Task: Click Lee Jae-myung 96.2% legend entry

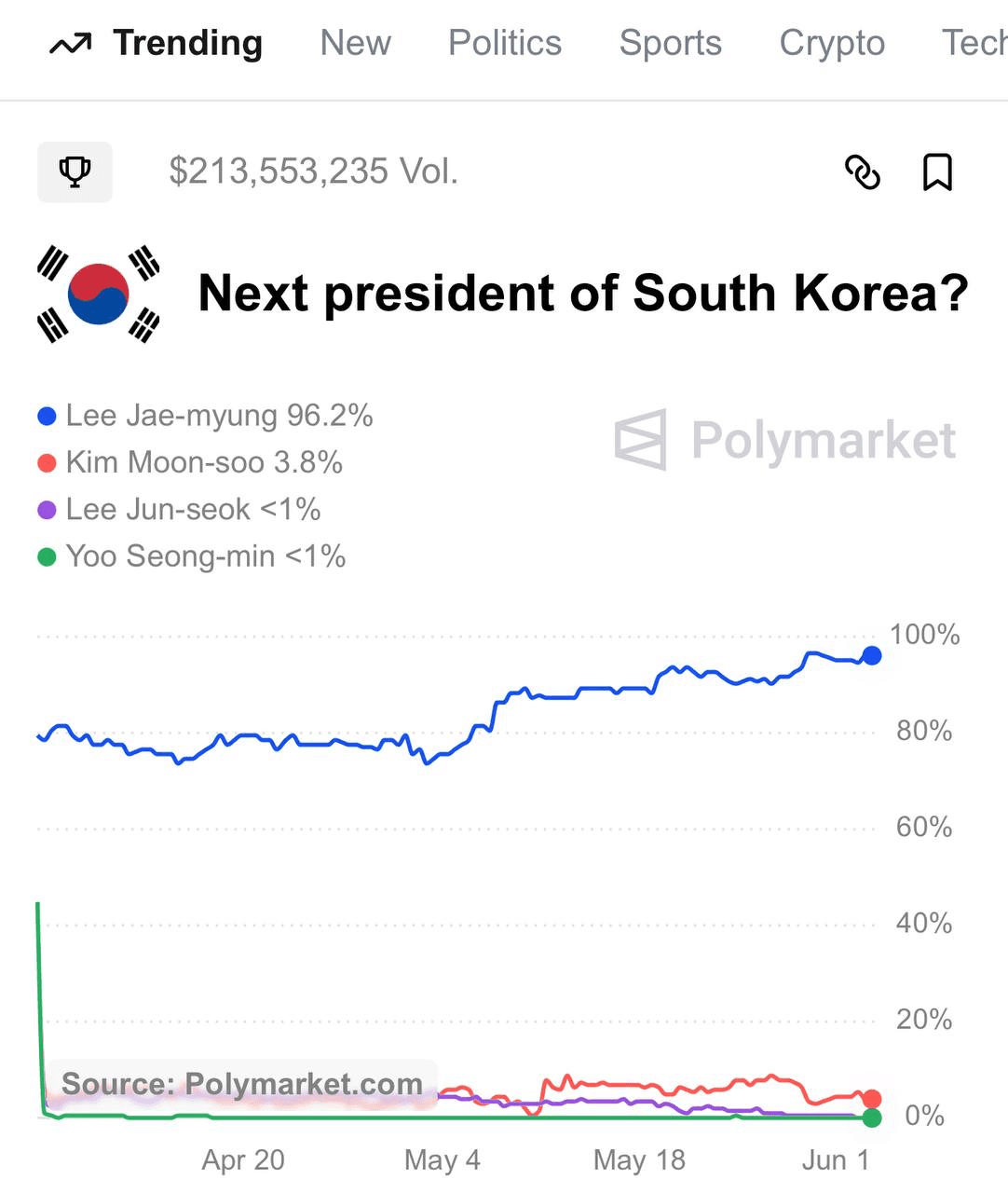Action: [205, 416]
